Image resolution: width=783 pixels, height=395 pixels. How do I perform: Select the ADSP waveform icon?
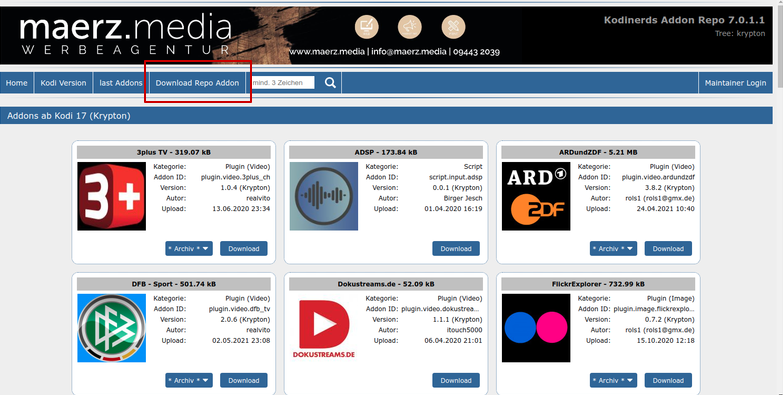click(x=324, y=196)
